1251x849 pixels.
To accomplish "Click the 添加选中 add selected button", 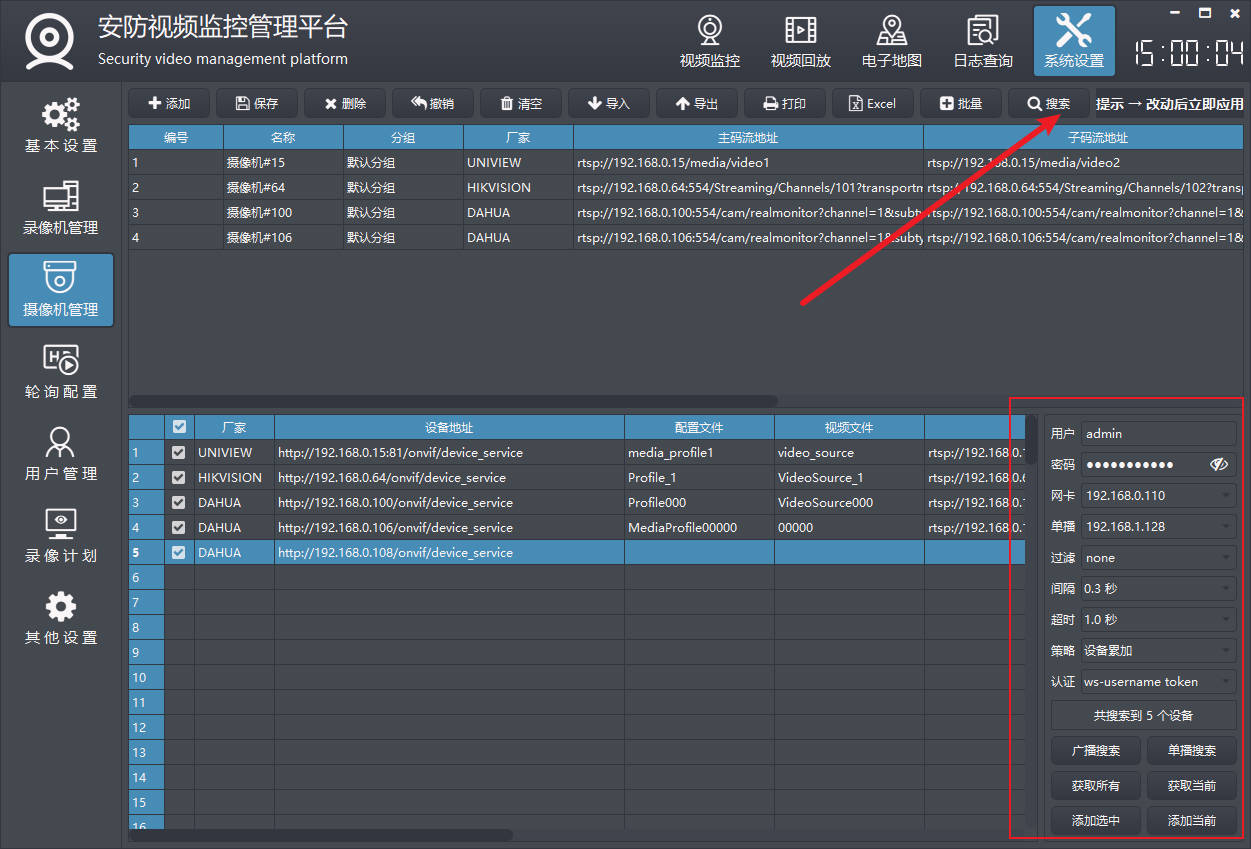I will click(1095, 821).
